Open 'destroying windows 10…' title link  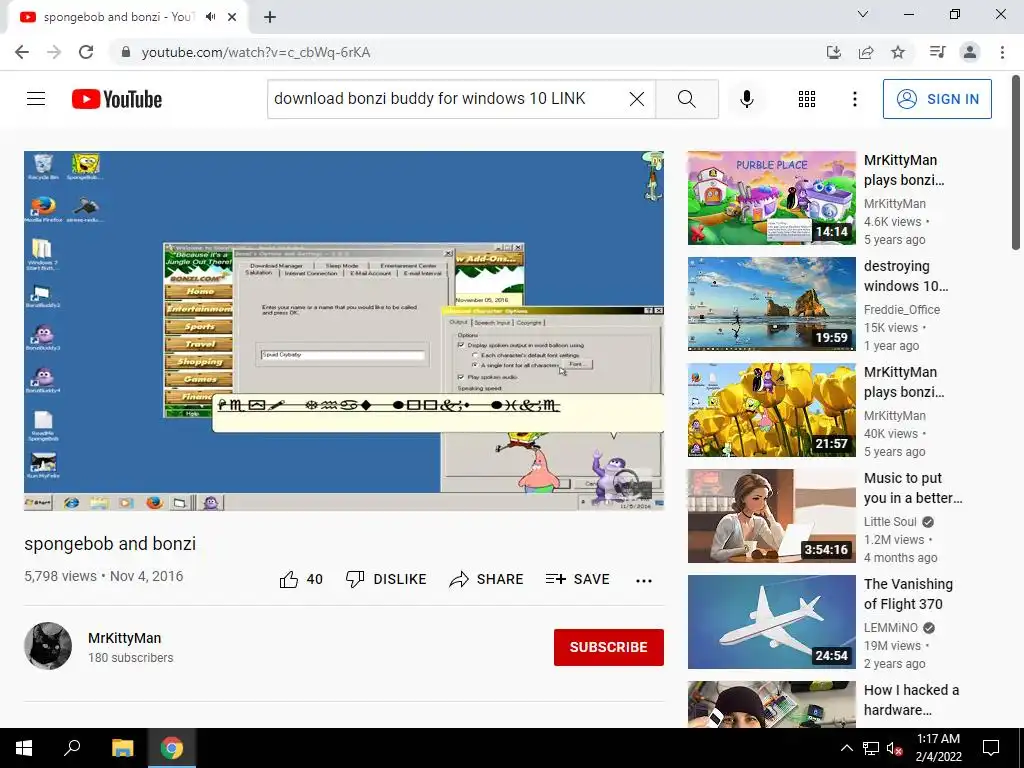pos(906,276)
